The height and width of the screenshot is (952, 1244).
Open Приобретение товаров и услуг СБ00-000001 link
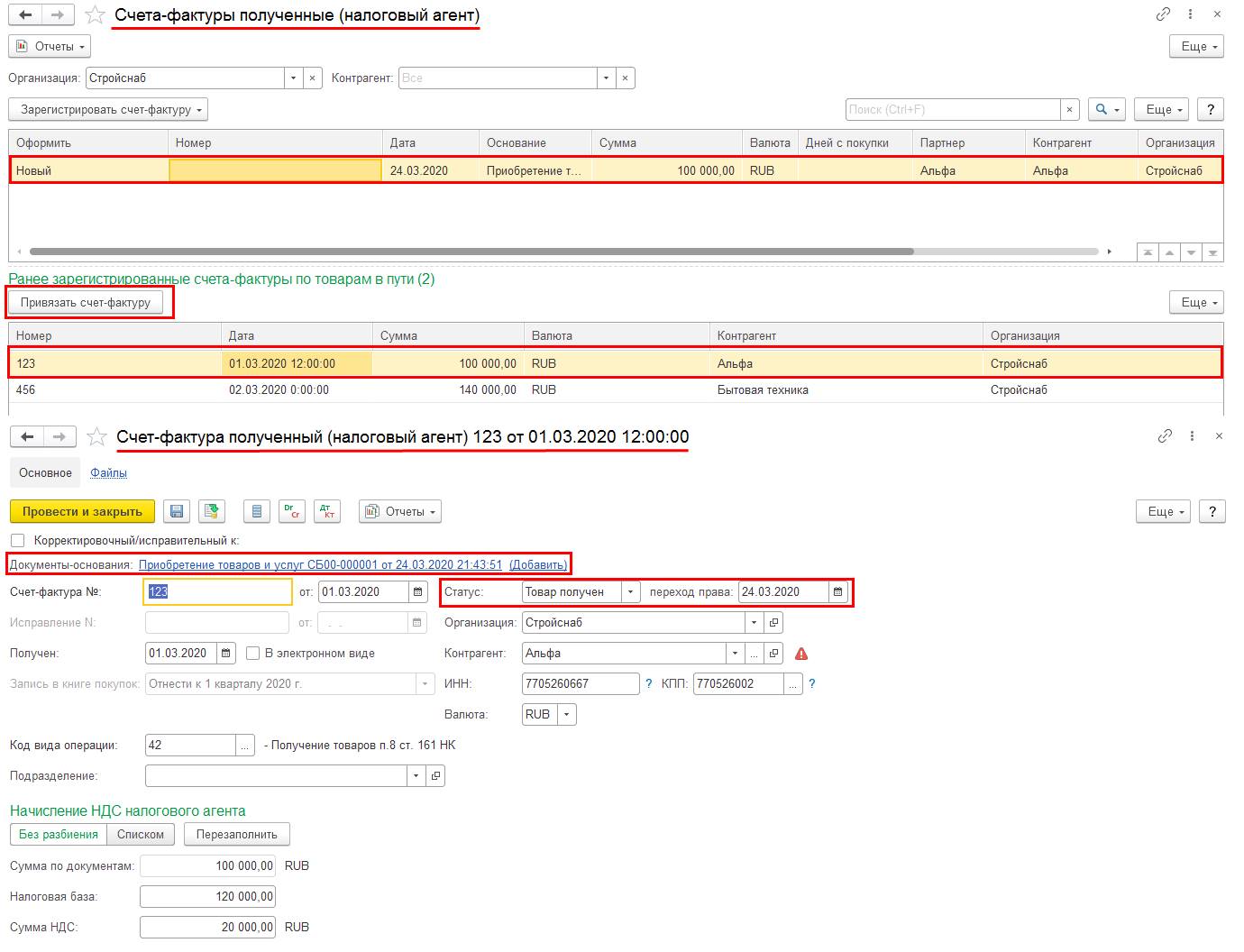[320, 565]
